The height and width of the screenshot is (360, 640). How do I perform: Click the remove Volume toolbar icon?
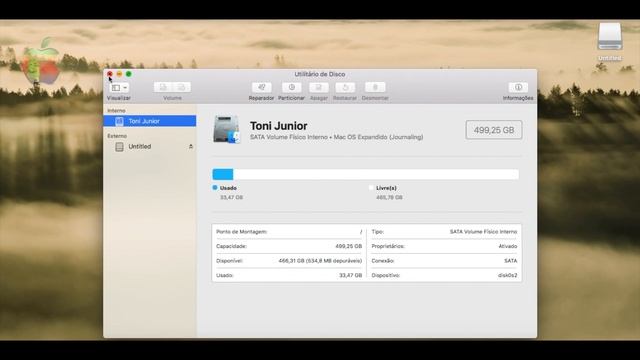point(182,87)
